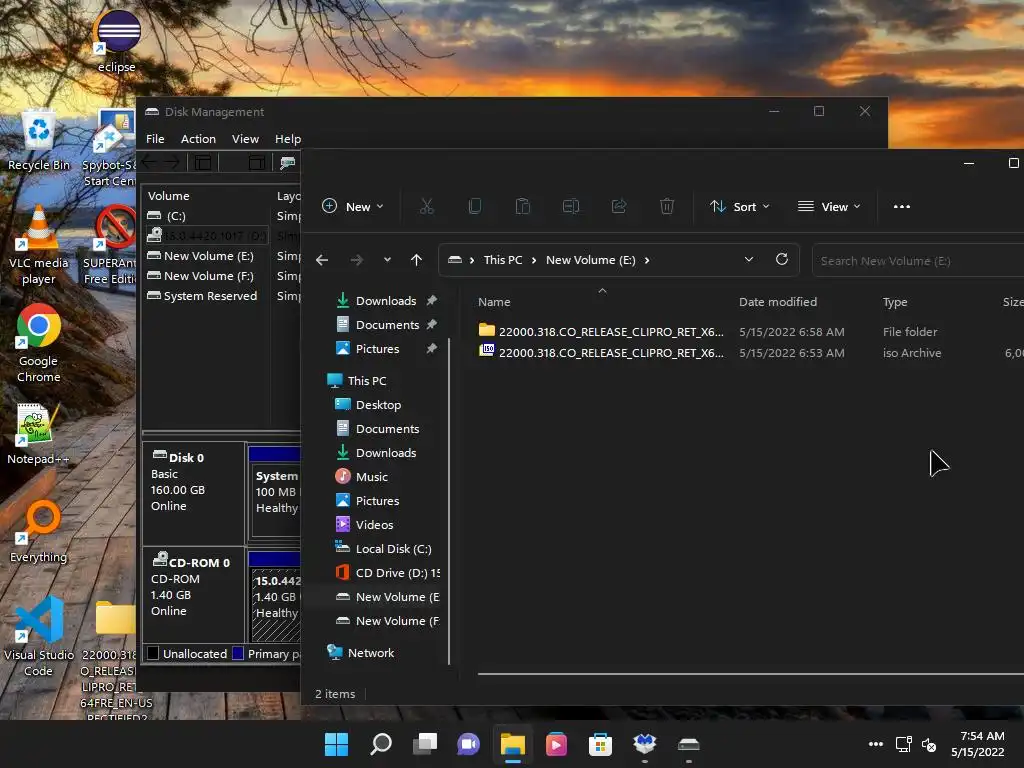Open the File menu in Disk Management
Image resolution: width=1024 pixels, height=768 pixels.
click(155, 138)
